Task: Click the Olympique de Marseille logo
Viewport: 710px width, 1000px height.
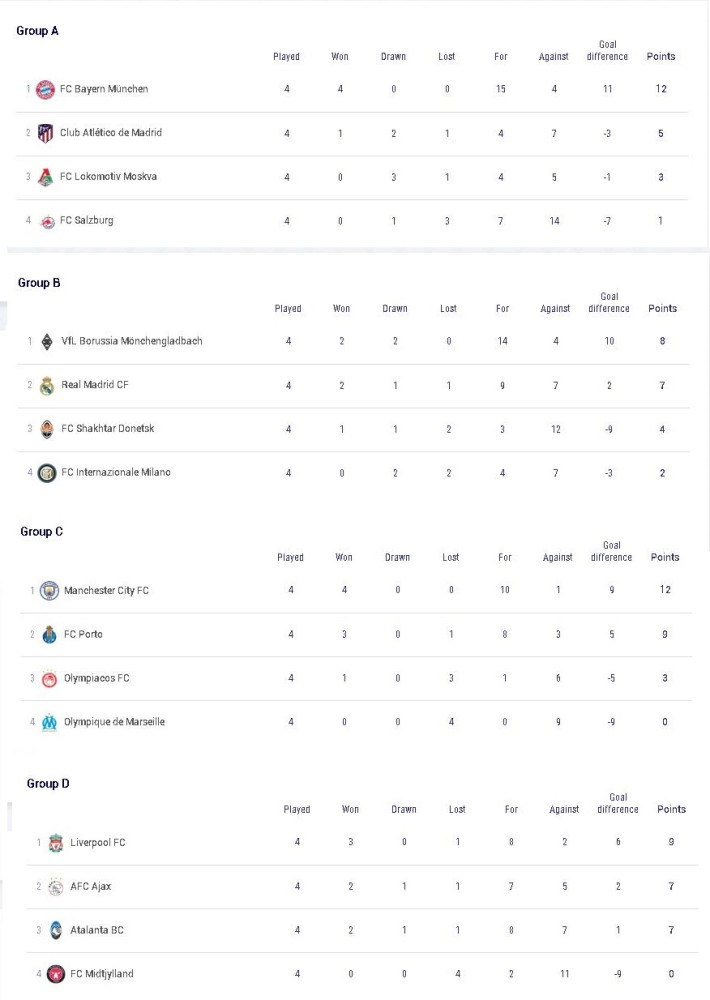Action: [x=49, y=723]
